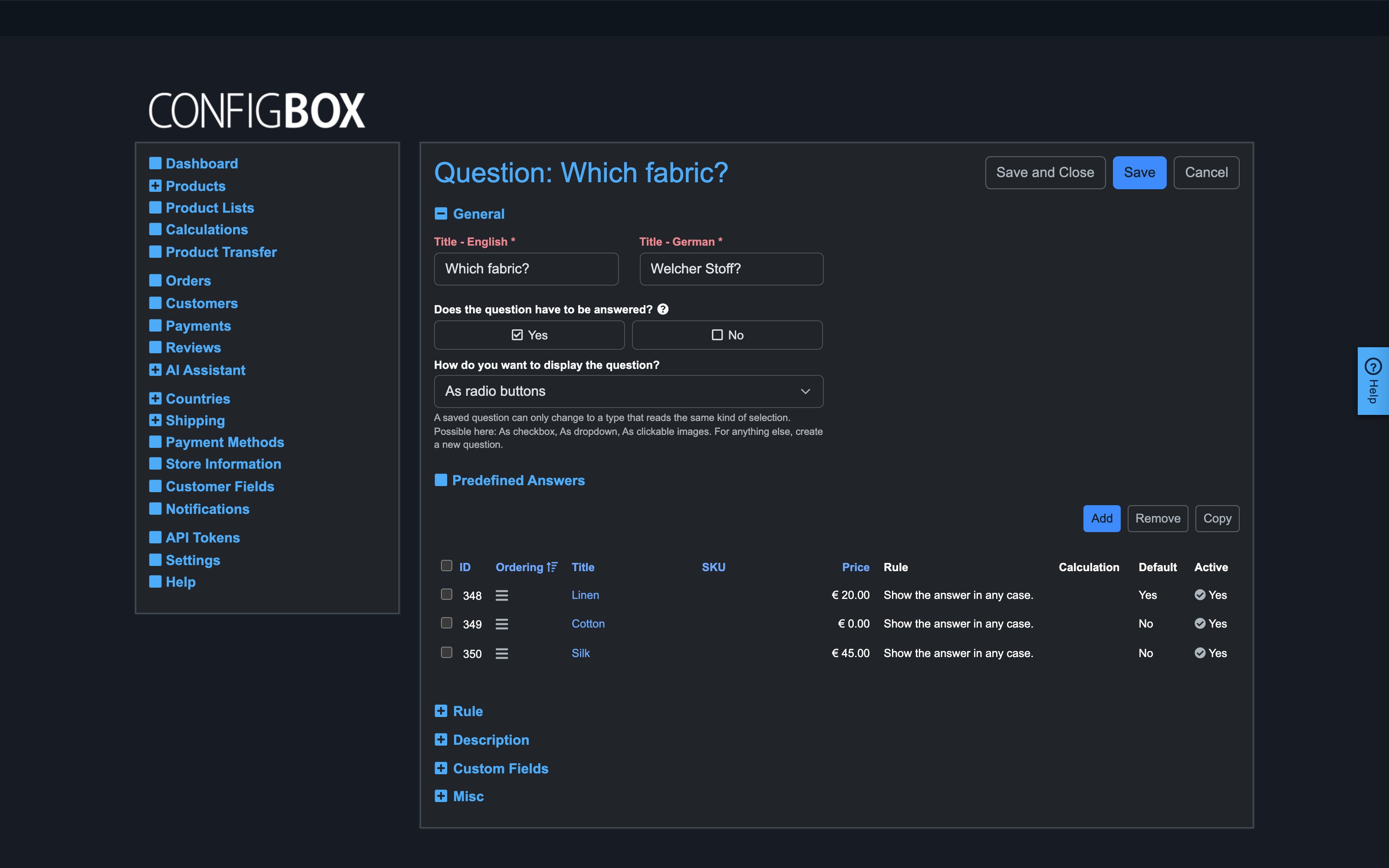The height and width of the screenshot is (868, 1389).
Task: Click the drag handle icon for Cotton row
Action: coord(502,624)
